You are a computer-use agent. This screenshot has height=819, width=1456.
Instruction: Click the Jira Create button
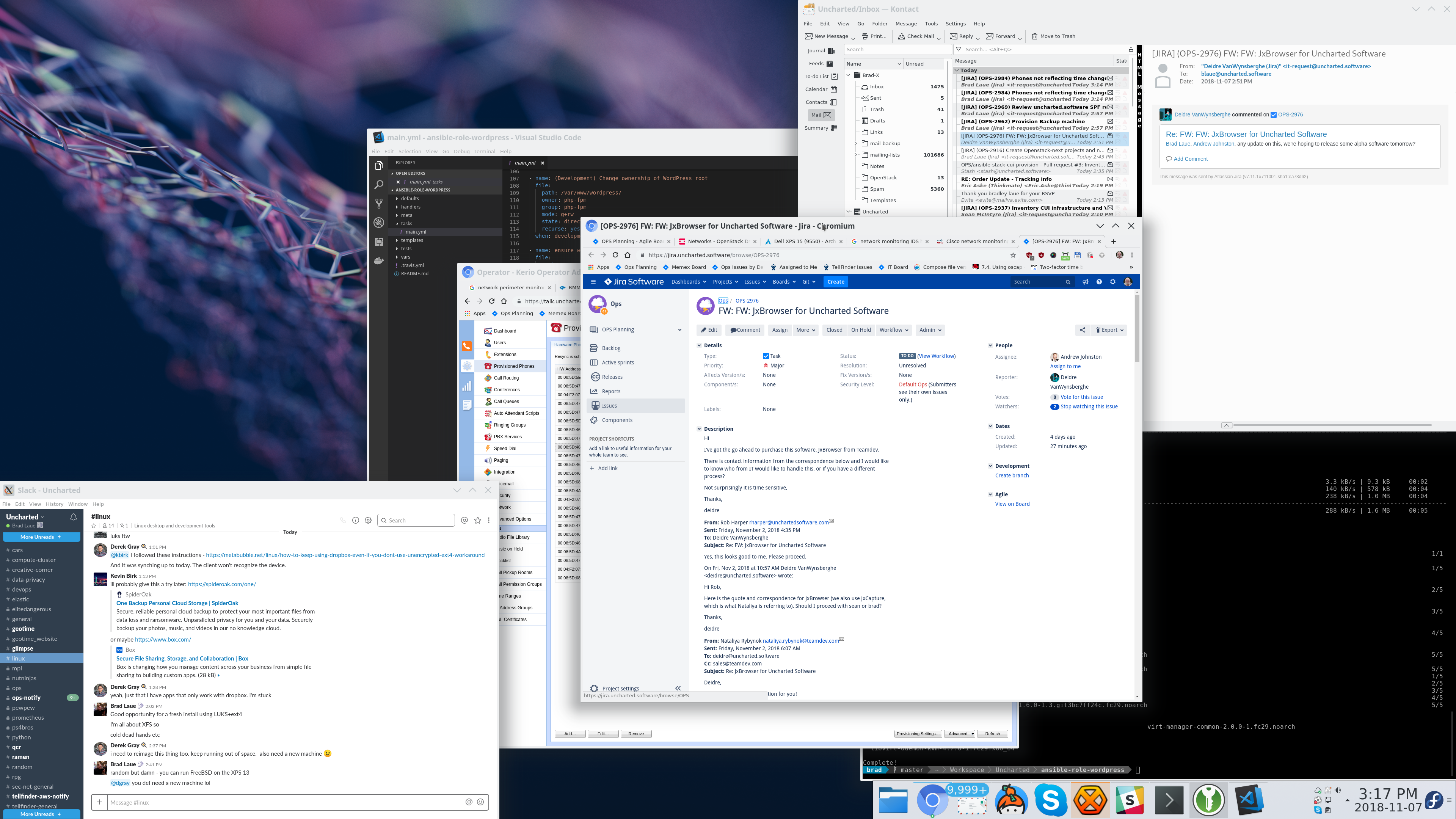[835, 281]
